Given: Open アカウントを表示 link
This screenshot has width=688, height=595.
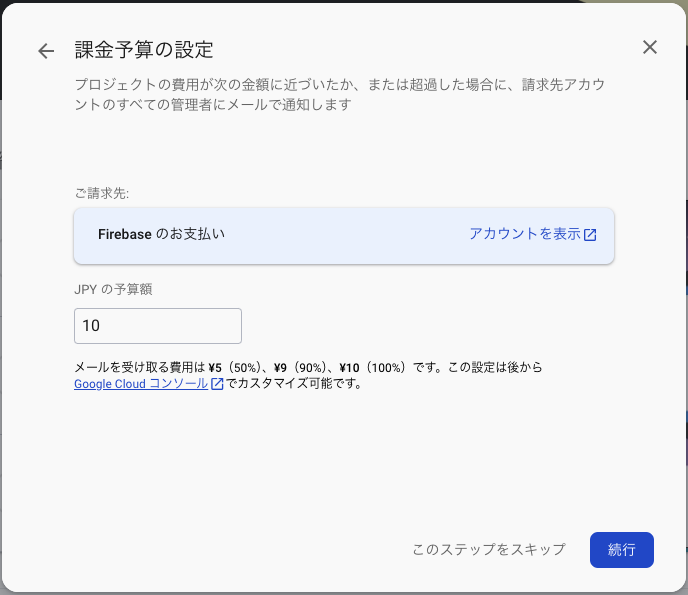Looking at the screenshot, I should pos(533,234).
